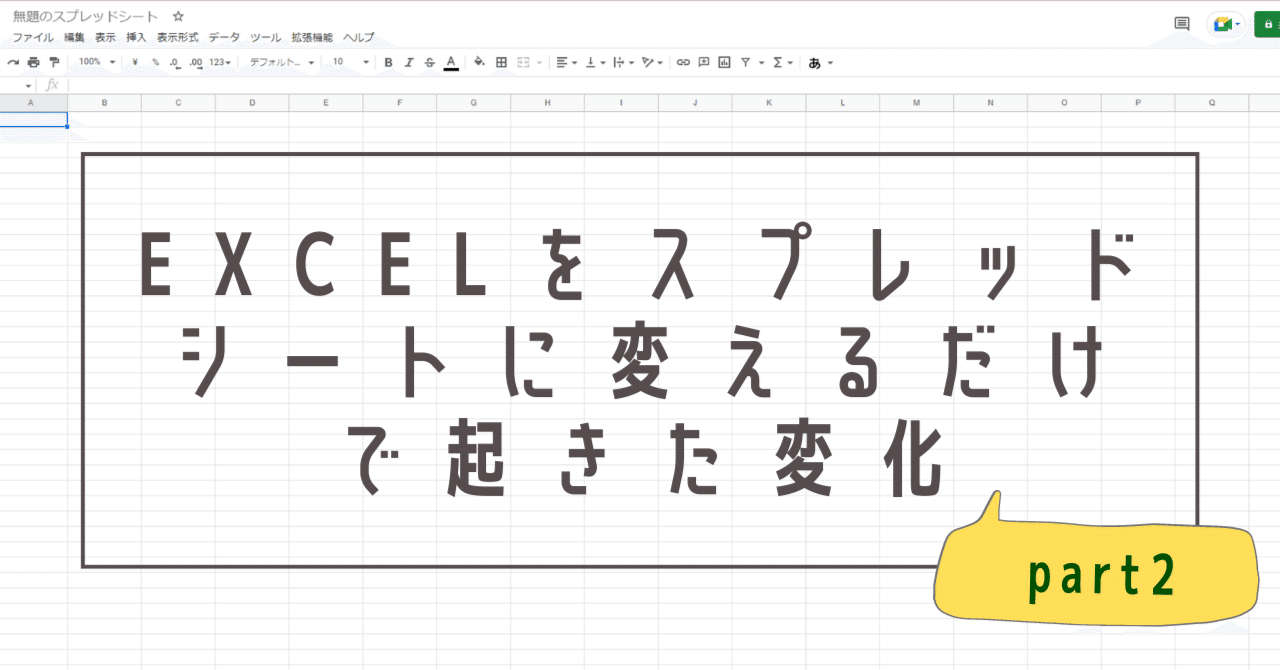
Task: Decrease decimal places button
Action: [x=175, y=62]
